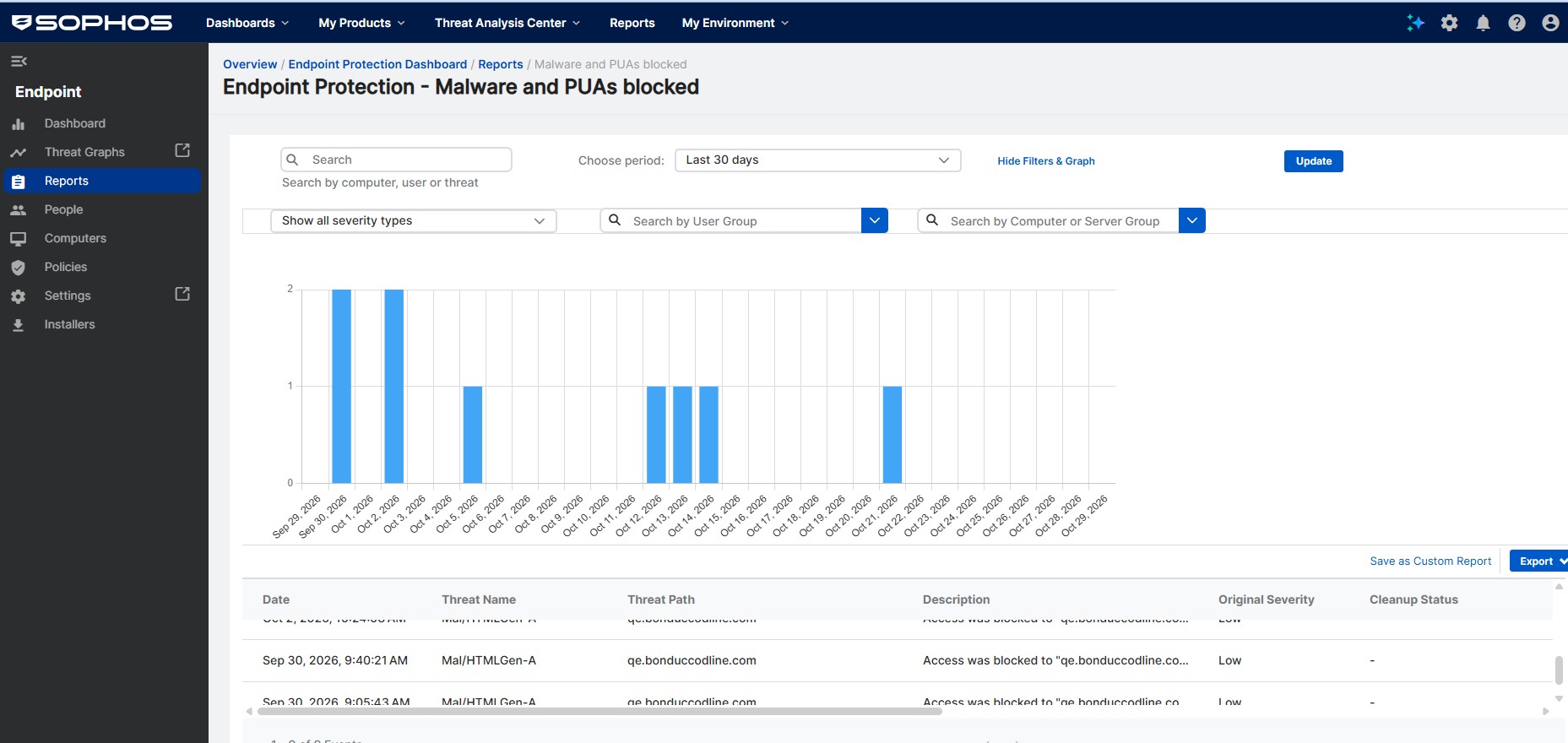Click the People sidebar icon

pos(18,210)
